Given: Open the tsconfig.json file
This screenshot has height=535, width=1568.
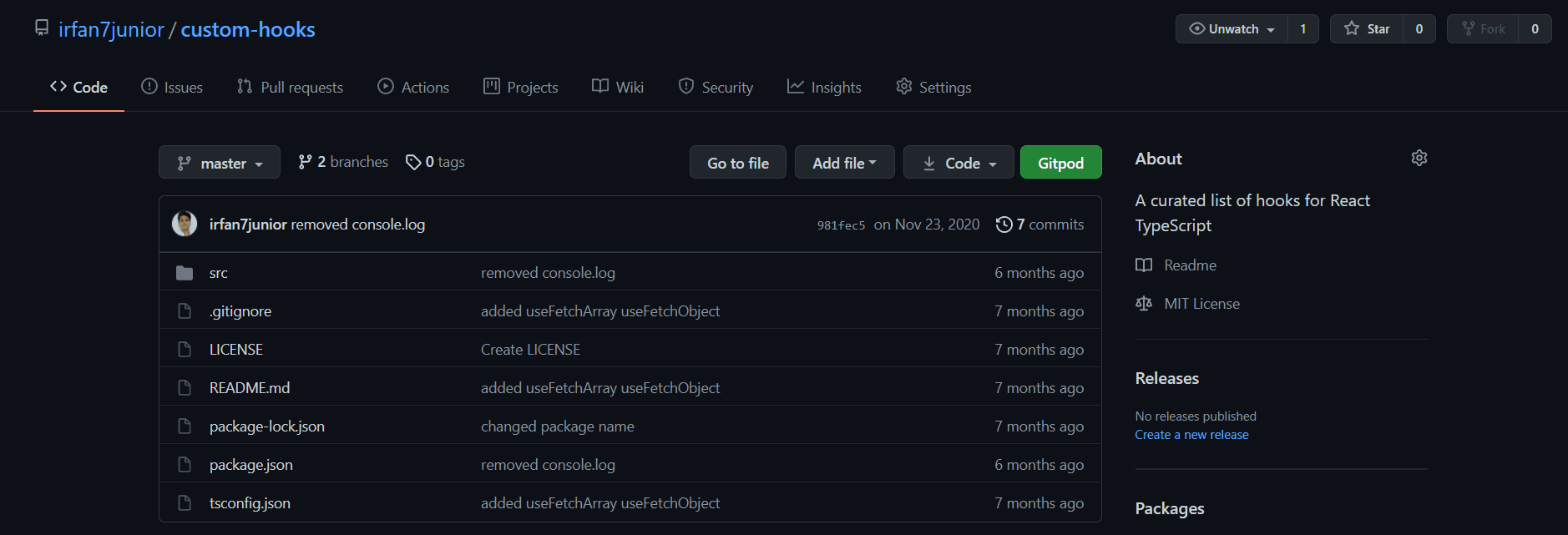Looking at the screenshot, I should (250, 503).
